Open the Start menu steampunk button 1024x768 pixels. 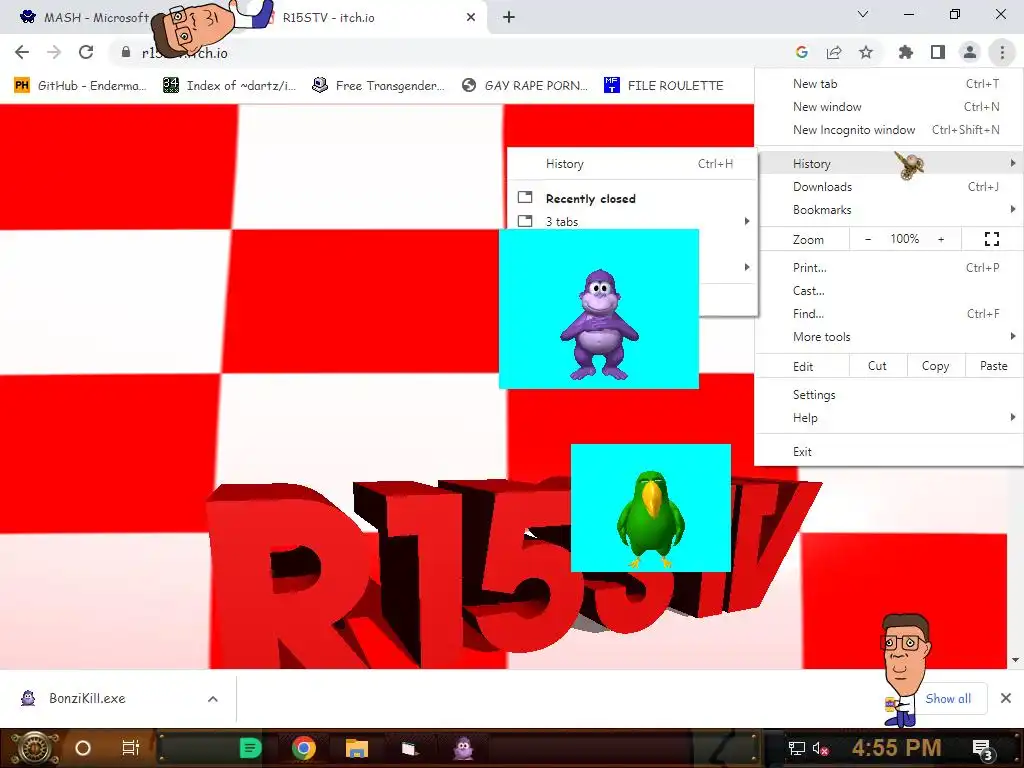(34, 748)
